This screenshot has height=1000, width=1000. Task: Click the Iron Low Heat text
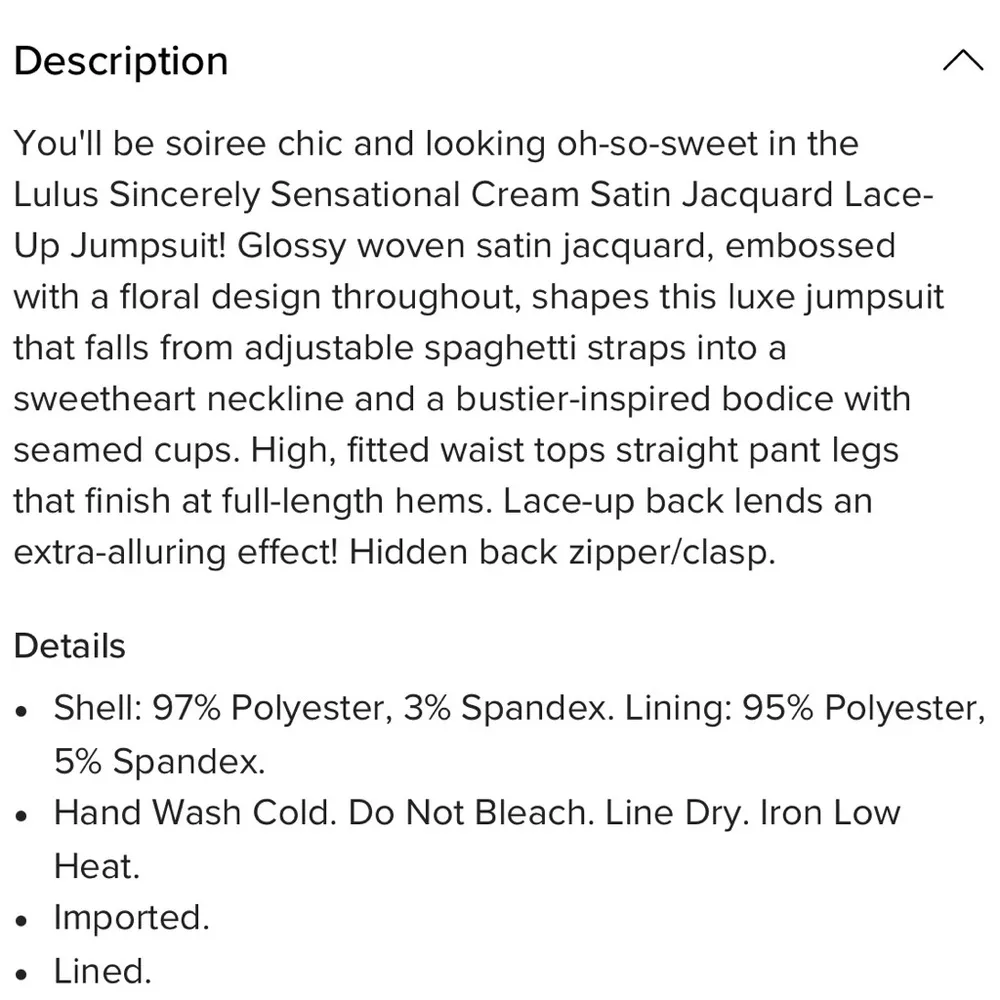tap(830, 812)
